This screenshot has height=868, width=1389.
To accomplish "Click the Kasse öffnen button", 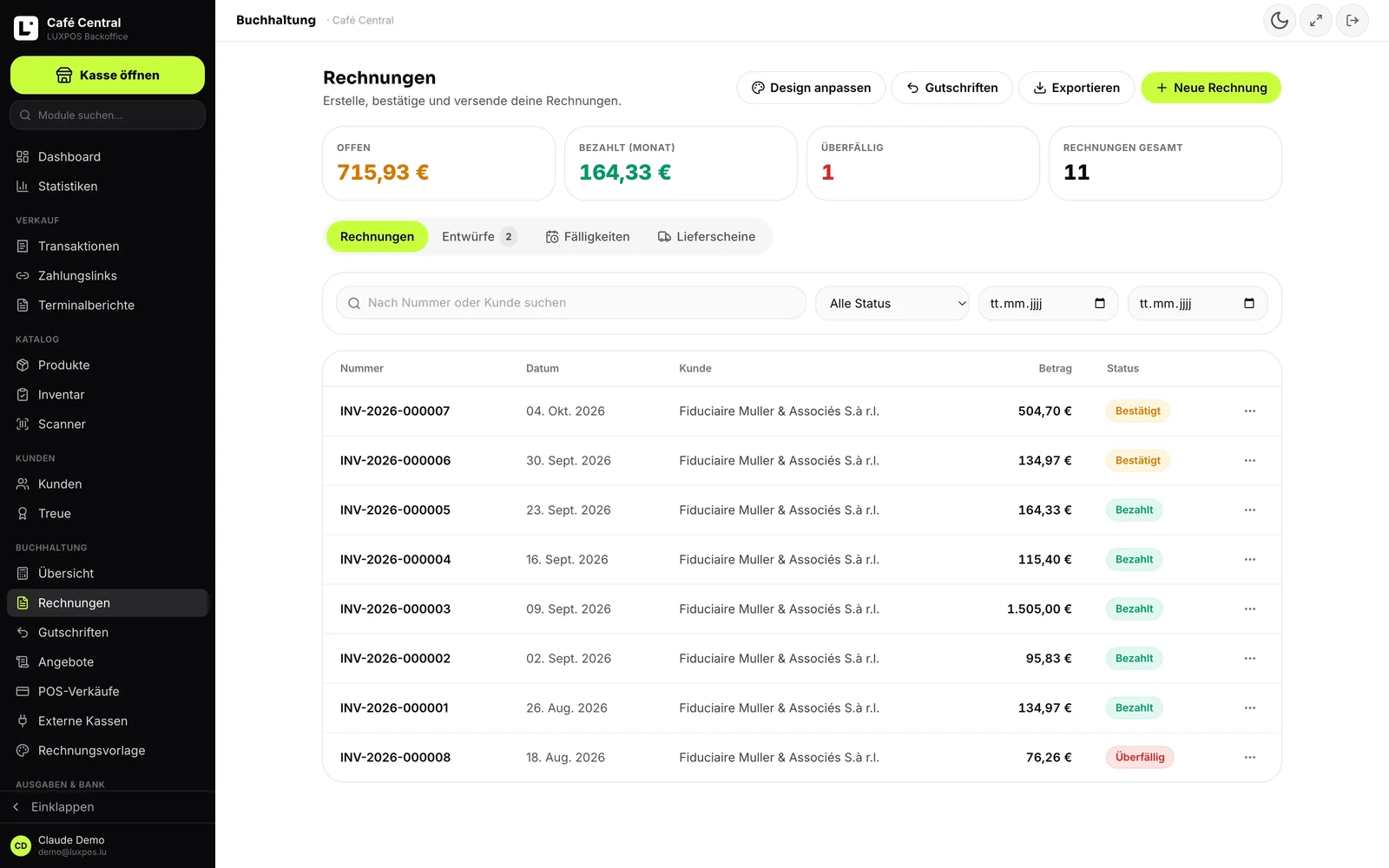I will coord(108,76).
